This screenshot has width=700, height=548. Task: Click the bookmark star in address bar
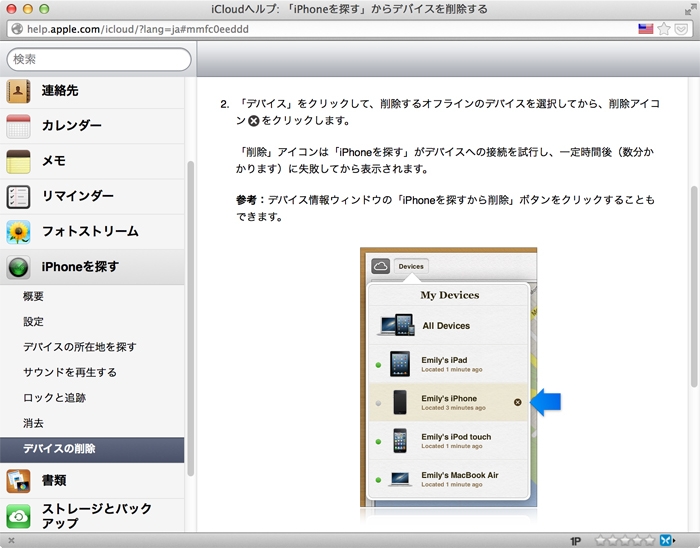664,29
